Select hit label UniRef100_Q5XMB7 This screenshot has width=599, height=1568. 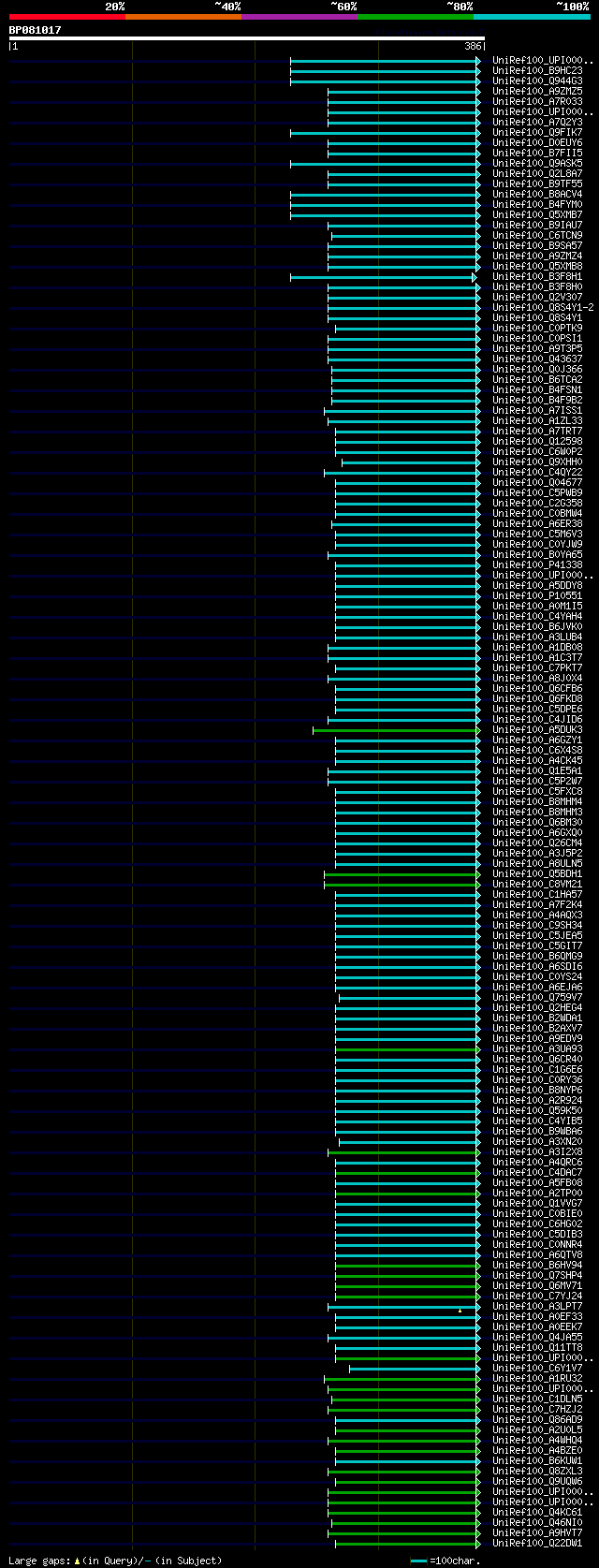pyautogui.click(x=537, y=214)
